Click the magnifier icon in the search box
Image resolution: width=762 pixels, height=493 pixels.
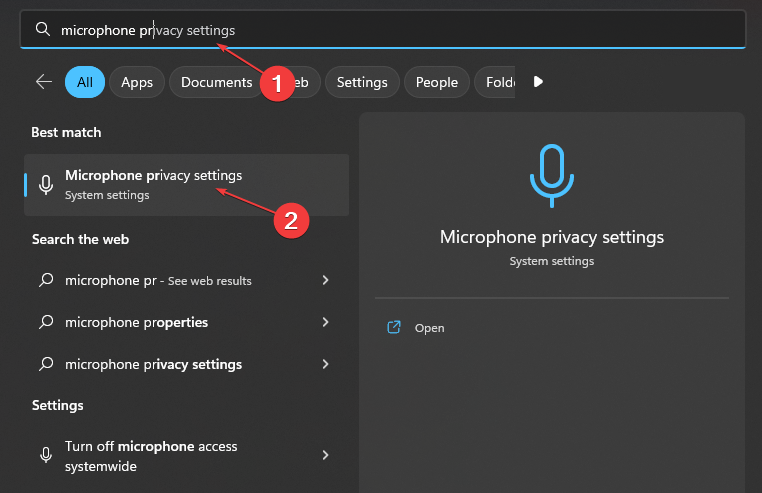(x=42, y=30)
